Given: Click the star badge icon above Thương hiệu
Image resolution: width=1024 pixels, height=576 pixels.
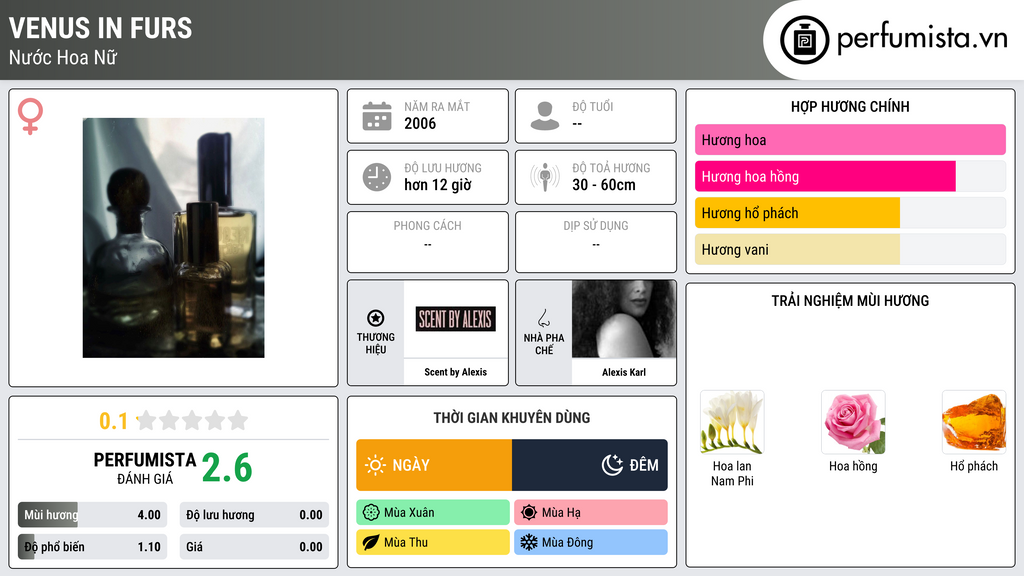Looking at the screenshot, I should [376, 318].
